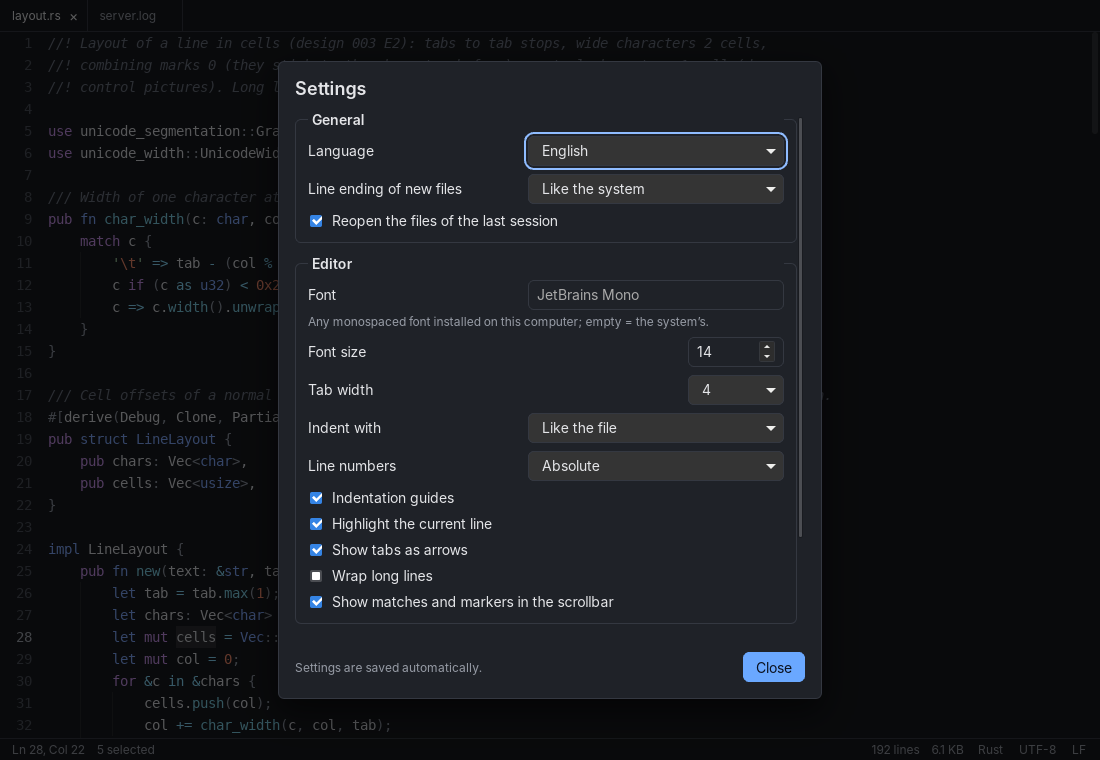Click the Editor section heading

pyautogui.click(x=332, y=264)
